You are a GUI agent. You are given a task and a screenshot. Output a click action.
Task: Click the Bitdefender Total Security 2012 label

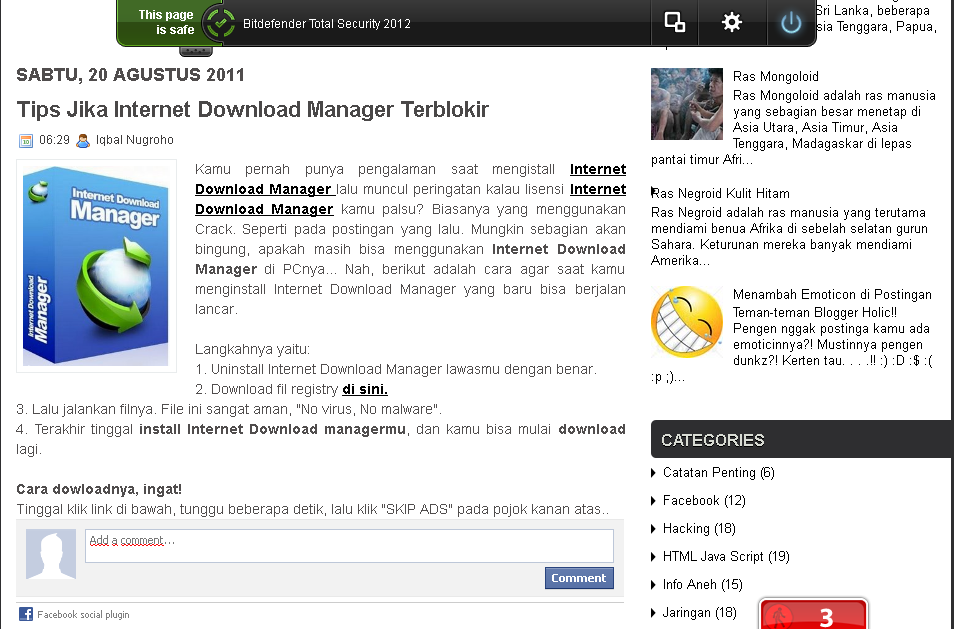tap(327, 24)
